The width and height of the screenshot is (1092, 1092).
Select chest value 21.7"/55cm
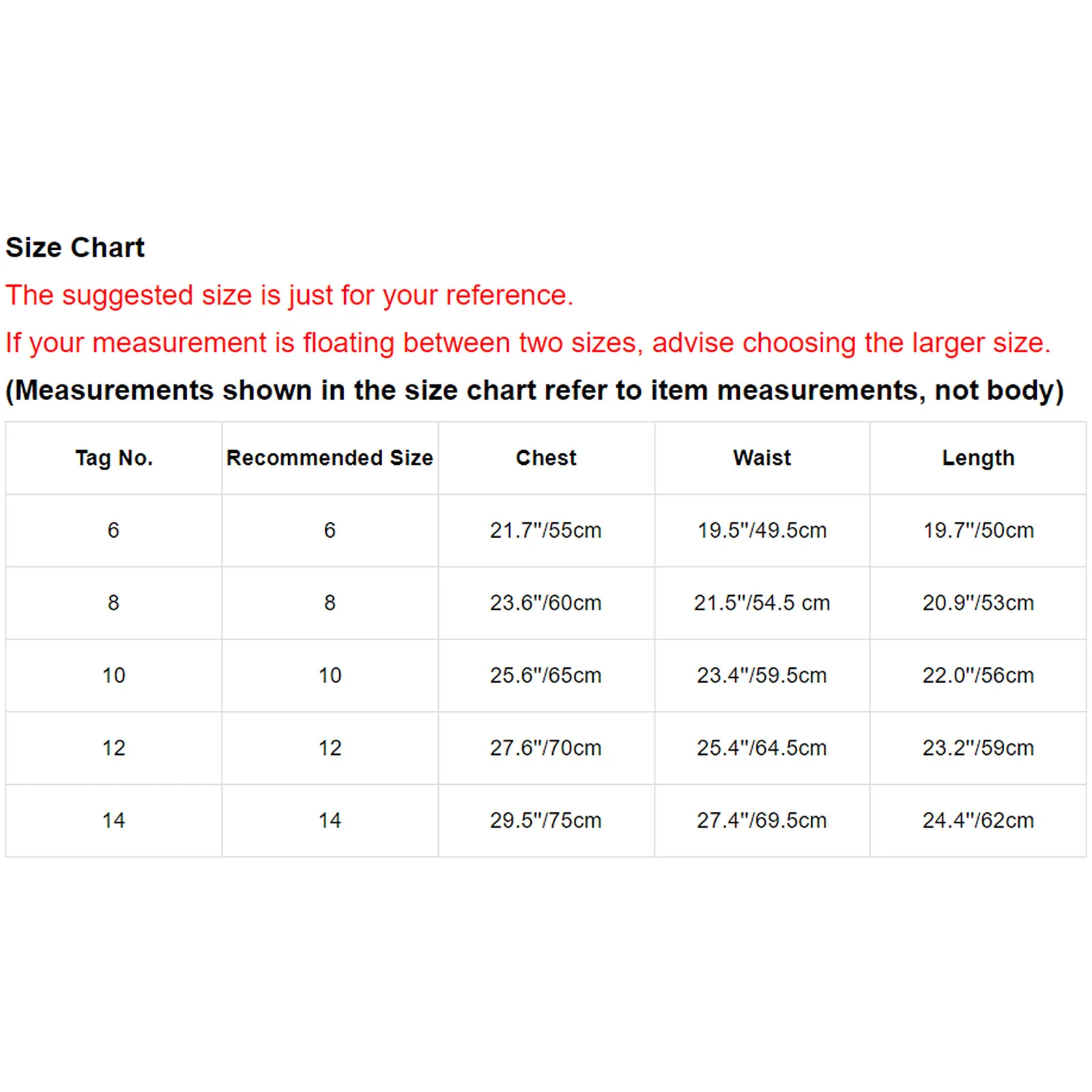[x=545, y=530]
